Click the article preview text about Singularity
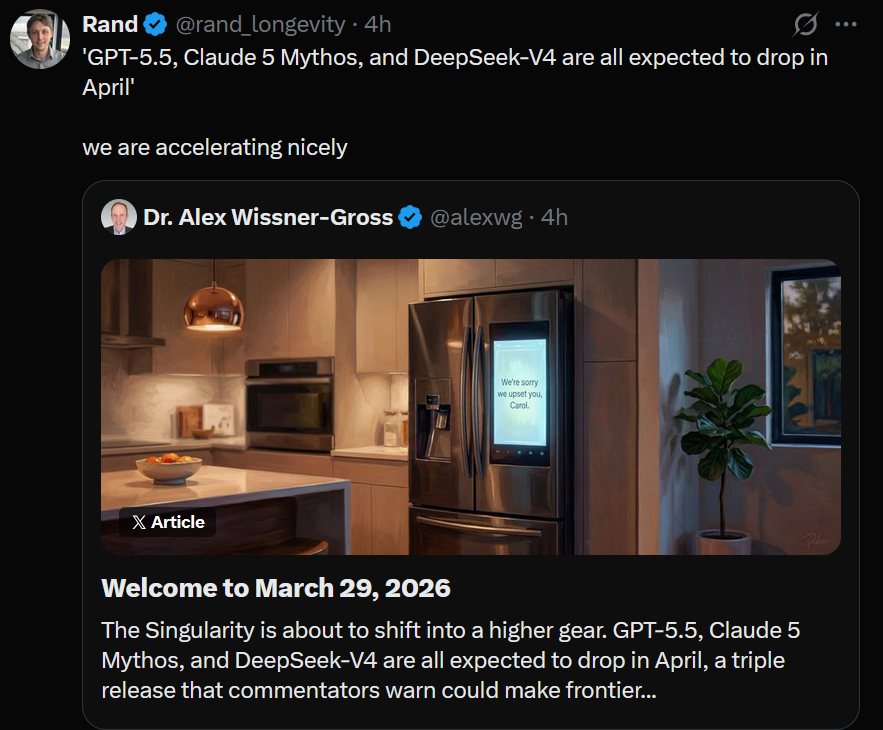 pos(451,660)
